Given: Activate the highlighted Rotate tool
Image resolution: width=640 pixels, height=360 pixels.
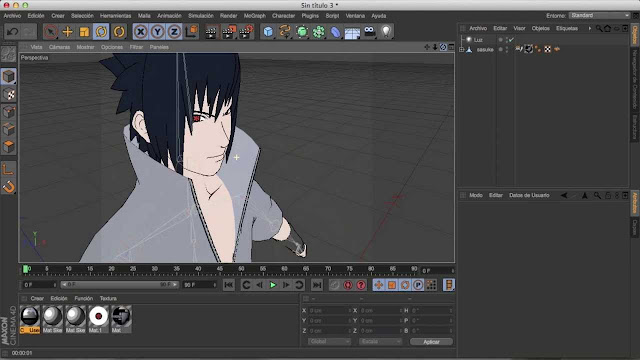Looking at the screenshot, I should [101, 31].
